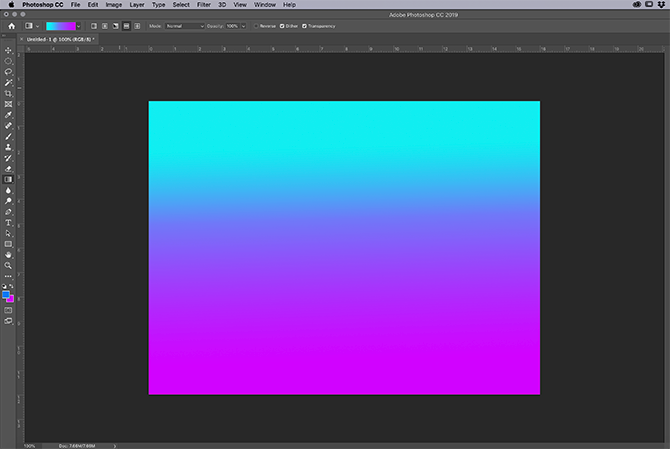Uncheck the Dither checkbox
670x449 pixels.
point(282,25)
